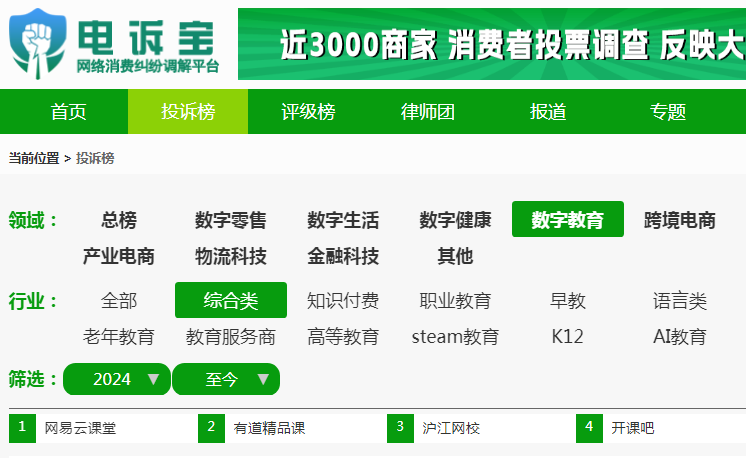Select the K12 industry filter
Screen dimensions: 746x458
[568, 337]
